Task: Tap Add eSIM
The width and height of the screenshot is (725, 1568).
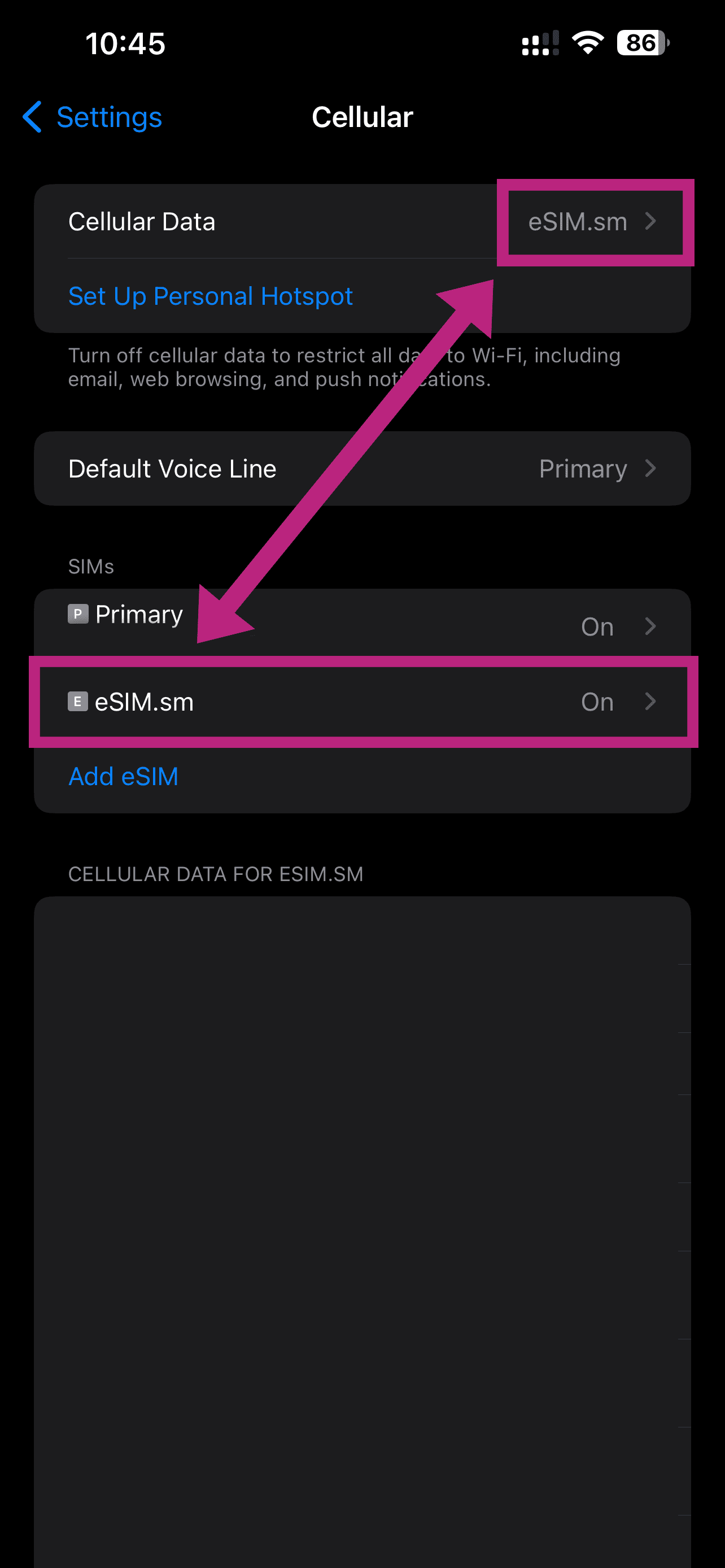Action: point(123,776)
